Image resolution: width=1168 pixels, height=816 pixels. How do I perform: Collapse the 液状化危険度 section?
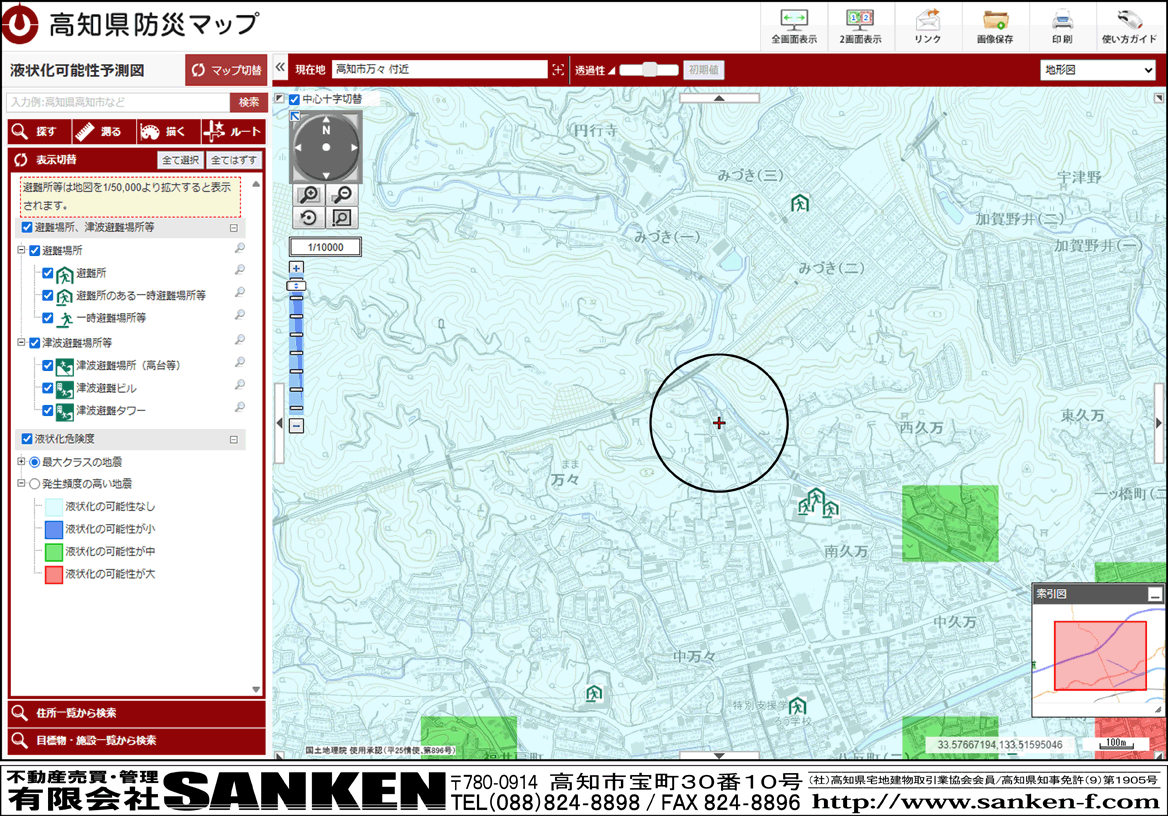(234, 439)
